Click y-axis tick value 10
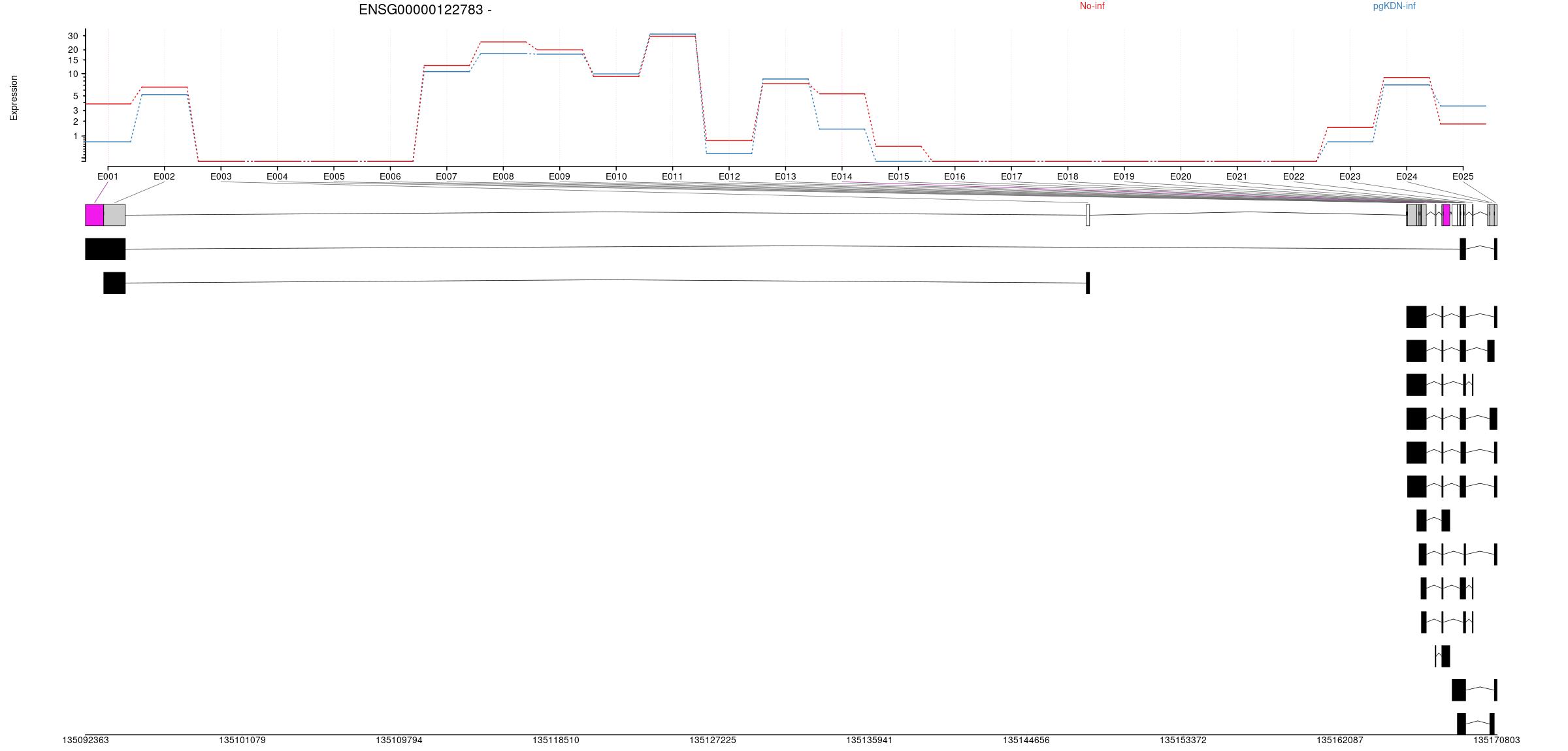1568x751 pixels. pos(73,74)
